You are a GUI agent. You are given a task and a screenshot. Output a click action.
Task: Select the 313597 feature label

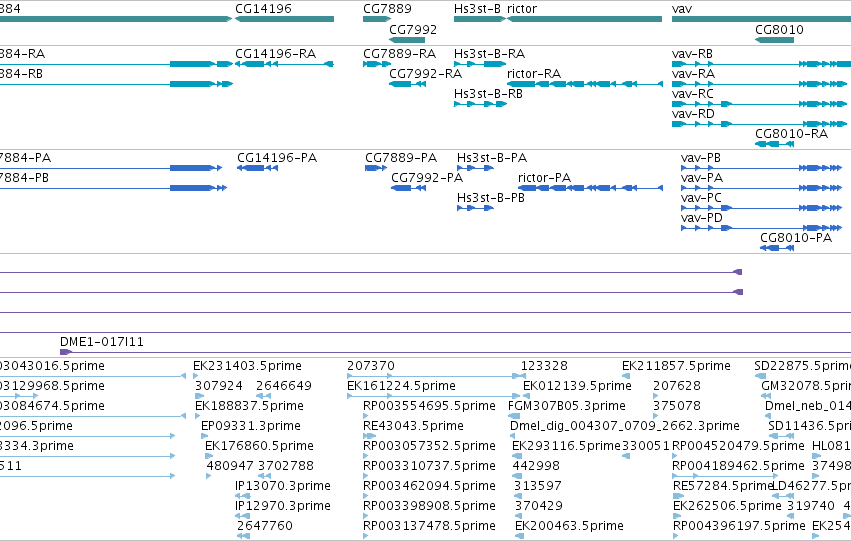point(538,486)
